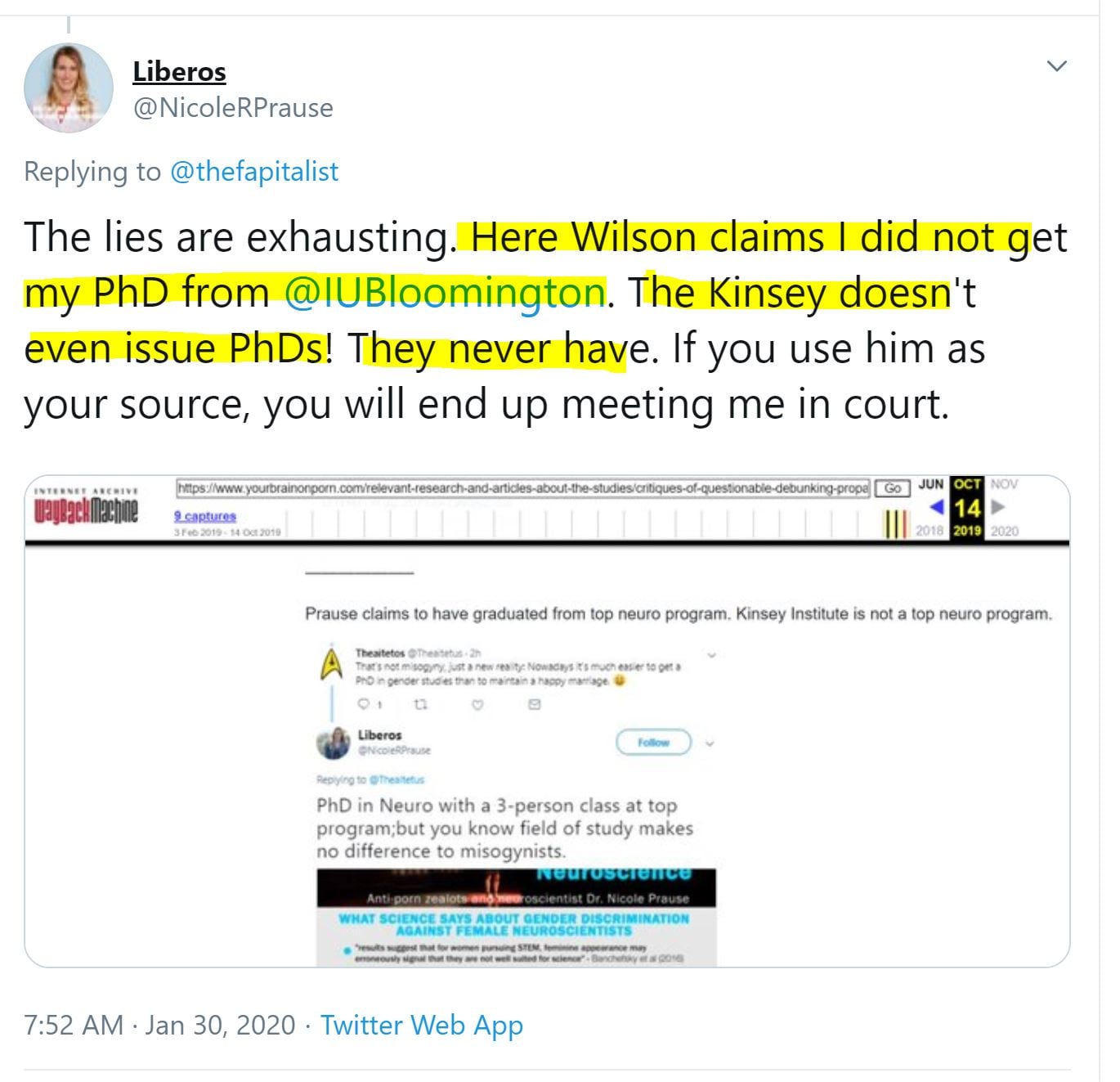Click the capture bars on the timeline

click(897, 524)
